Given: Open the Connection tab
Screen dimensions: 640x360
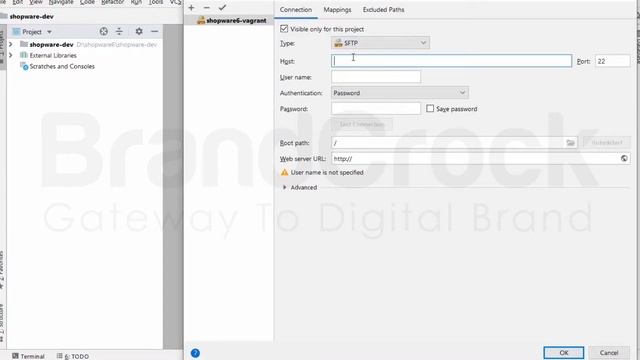Looking at the screenshot, I should (296, 9).
